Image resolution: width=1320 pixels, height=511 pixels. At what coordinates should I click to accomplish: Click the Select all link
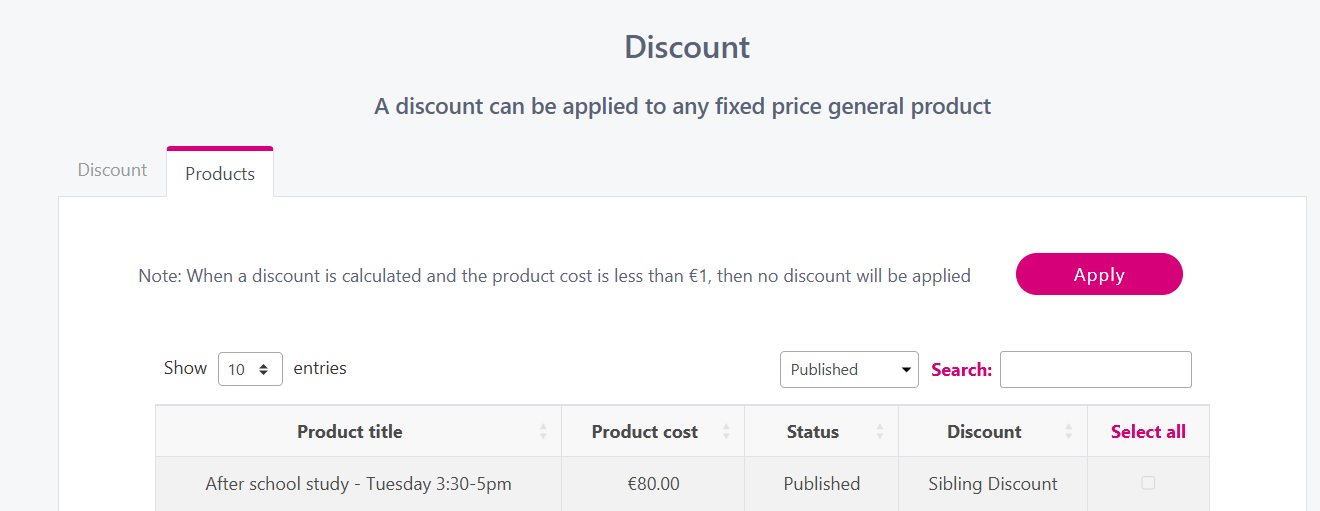click(1148, 432)
